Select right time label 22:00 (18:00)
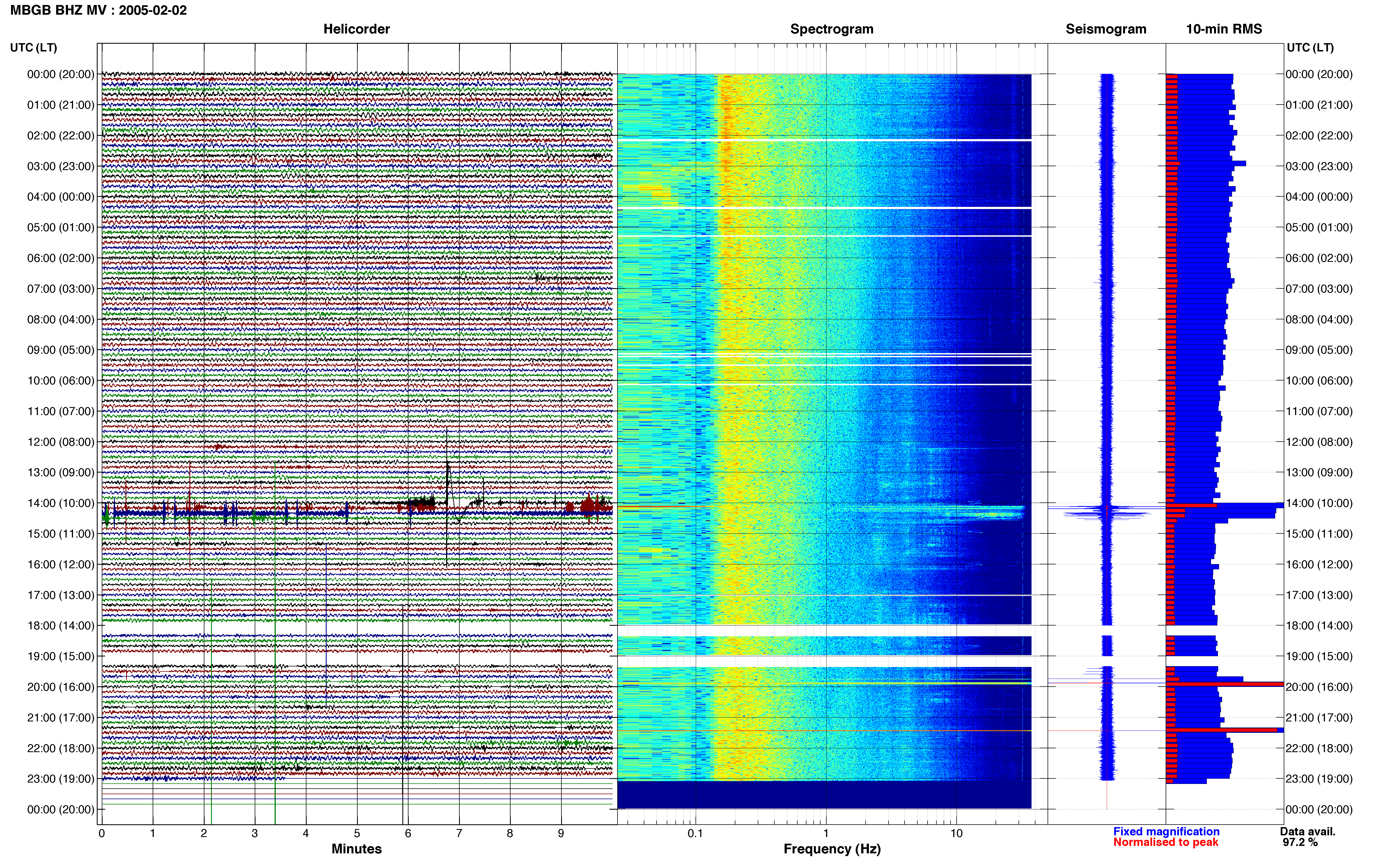This screenshot has width=1388, height=868. pos(1319,748)
